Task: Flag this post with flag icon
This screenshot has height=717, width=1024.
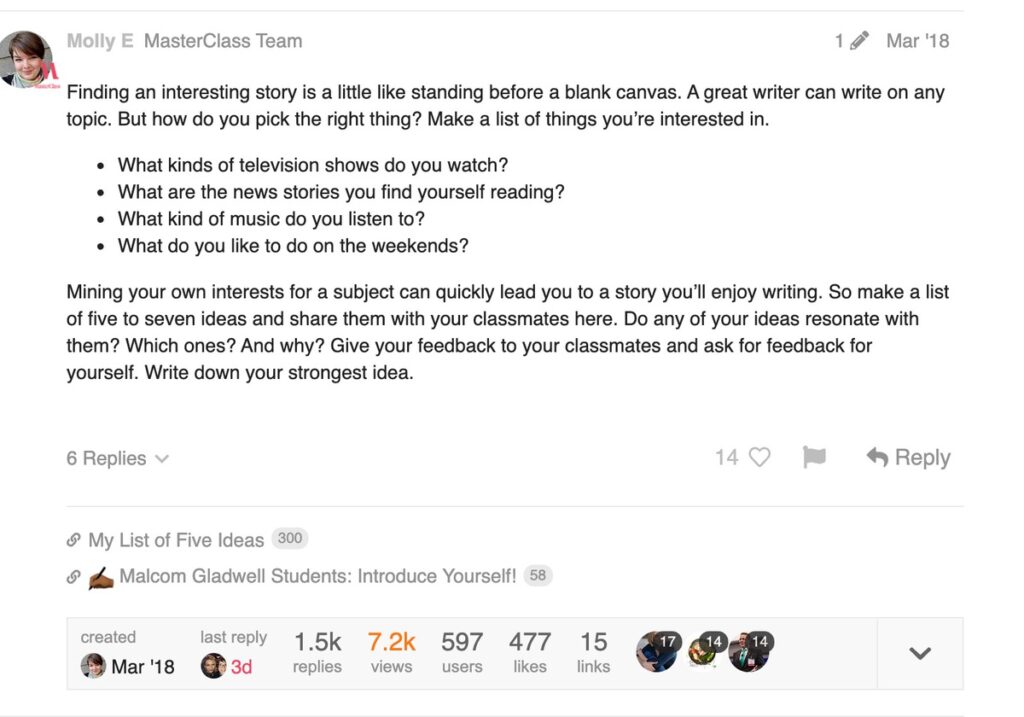Action: (x=814, y=458)
